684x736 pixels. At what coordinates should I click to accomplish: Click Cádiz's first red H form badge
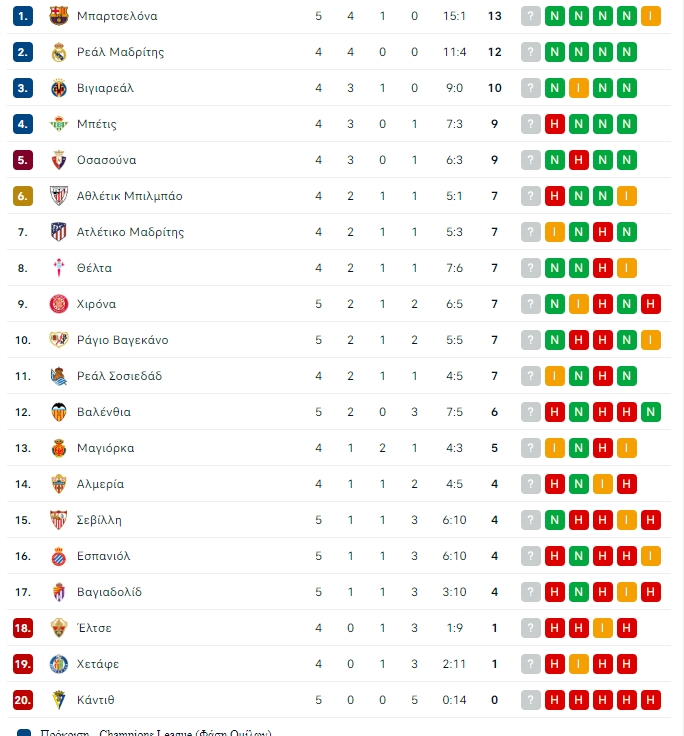[554, 700]
